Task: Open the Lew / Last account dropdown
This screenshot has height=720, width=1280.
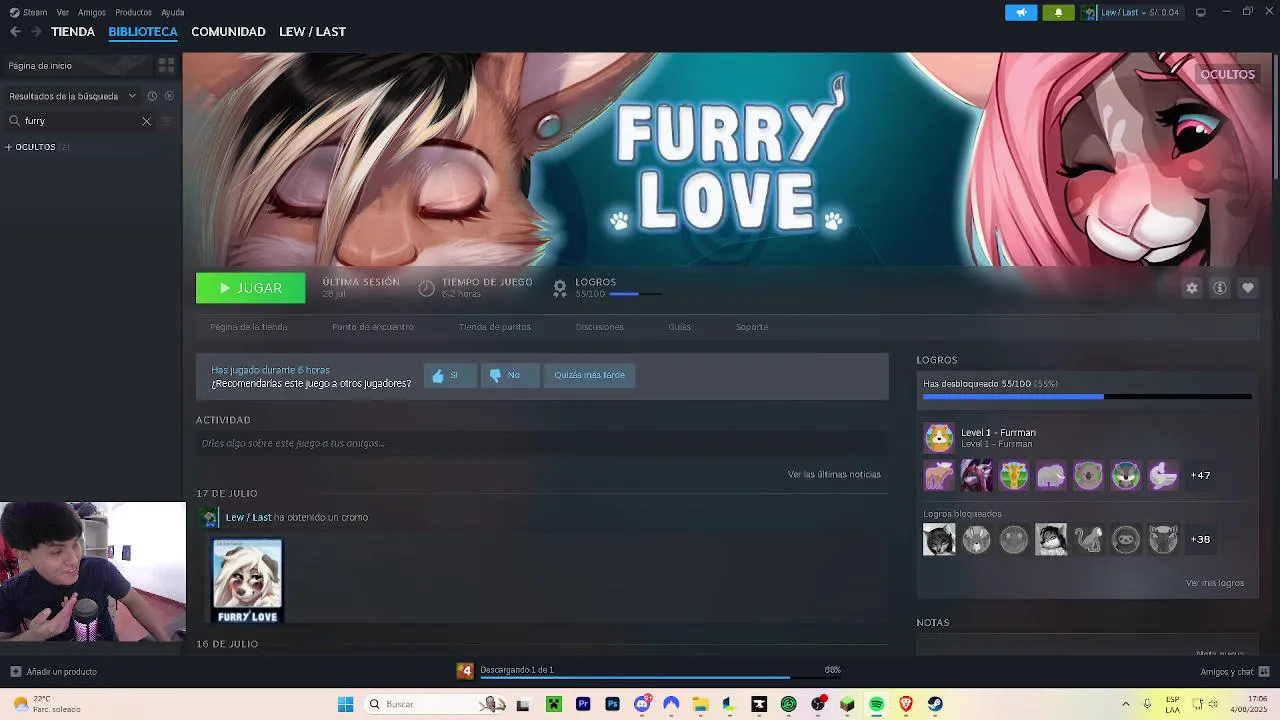Action: (1131, 12)
